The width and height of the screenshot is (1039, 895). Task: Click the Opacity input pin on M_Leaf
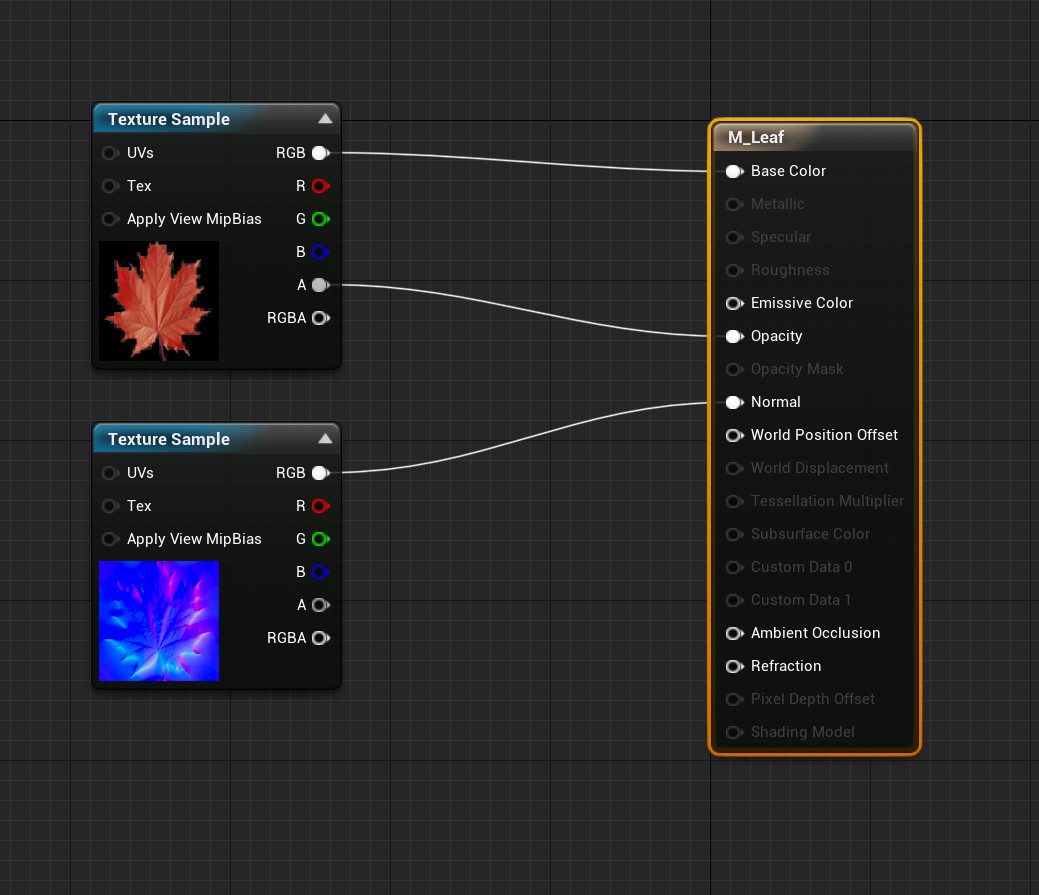coord(734,336)
